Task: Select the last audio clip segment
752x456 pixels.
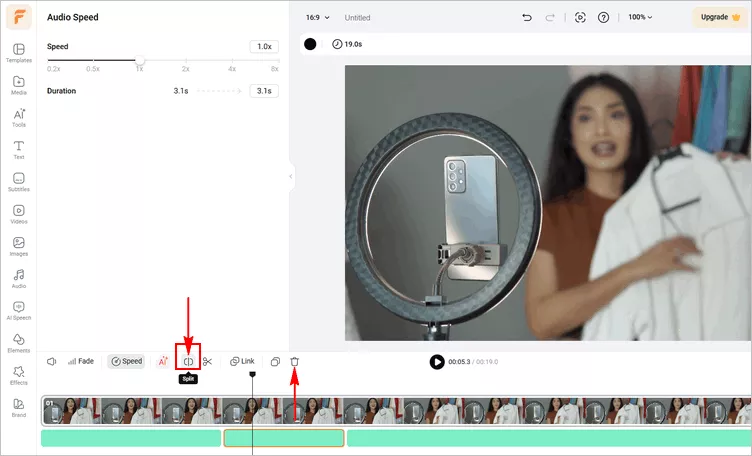Action: 549,438
